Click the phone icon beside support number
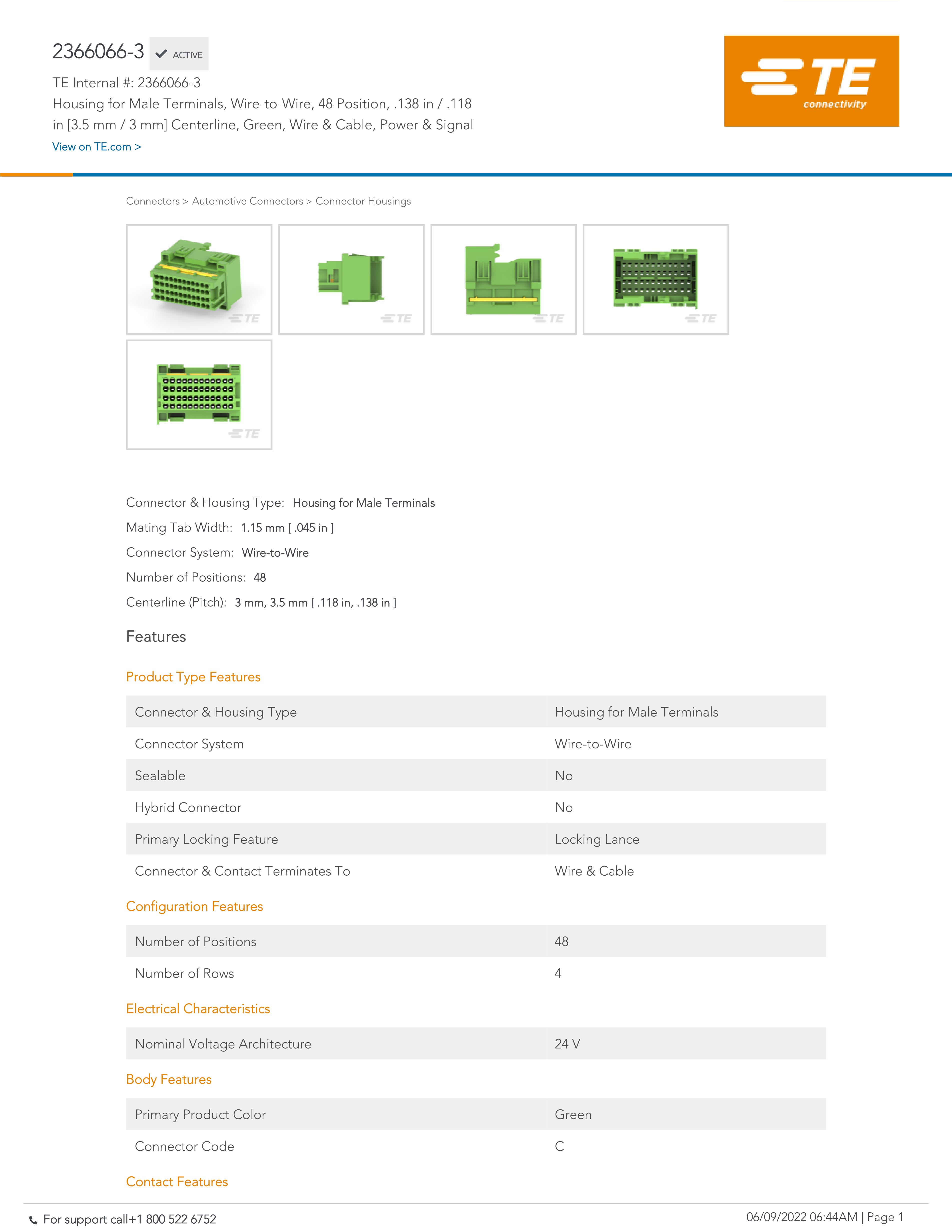 [33, 1220]
